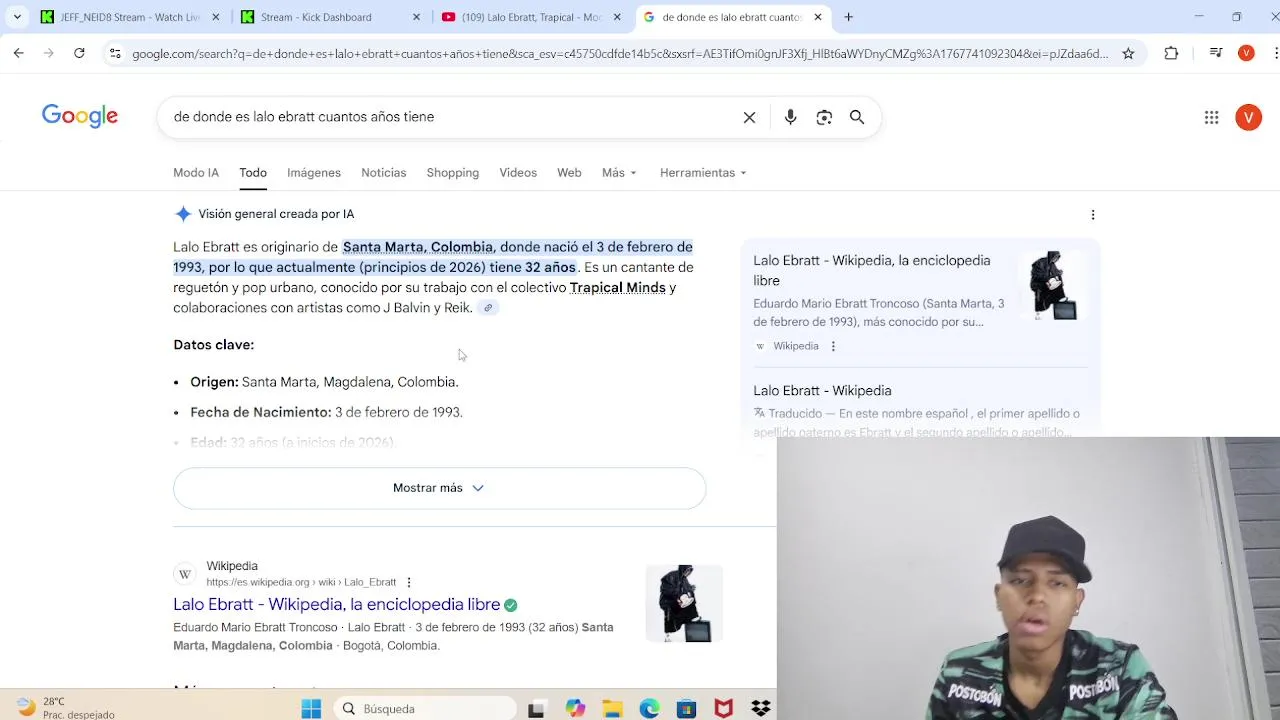Bookmark this page with star icon
This screenshot has width=1280, height=720.
(1128, 53)
